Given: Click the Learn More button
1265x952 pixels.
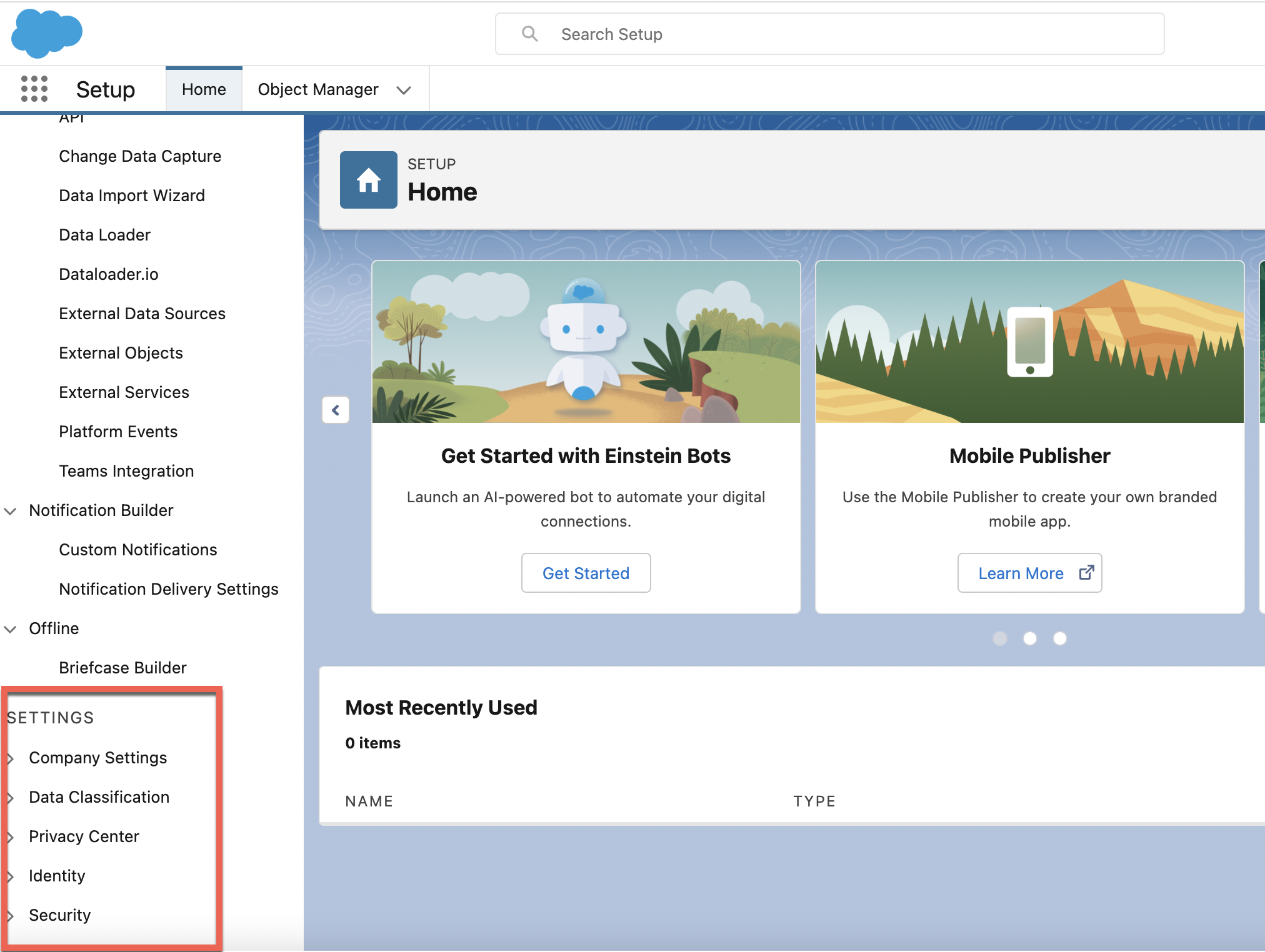Looking at the screenshot, I should [1029, 573].
